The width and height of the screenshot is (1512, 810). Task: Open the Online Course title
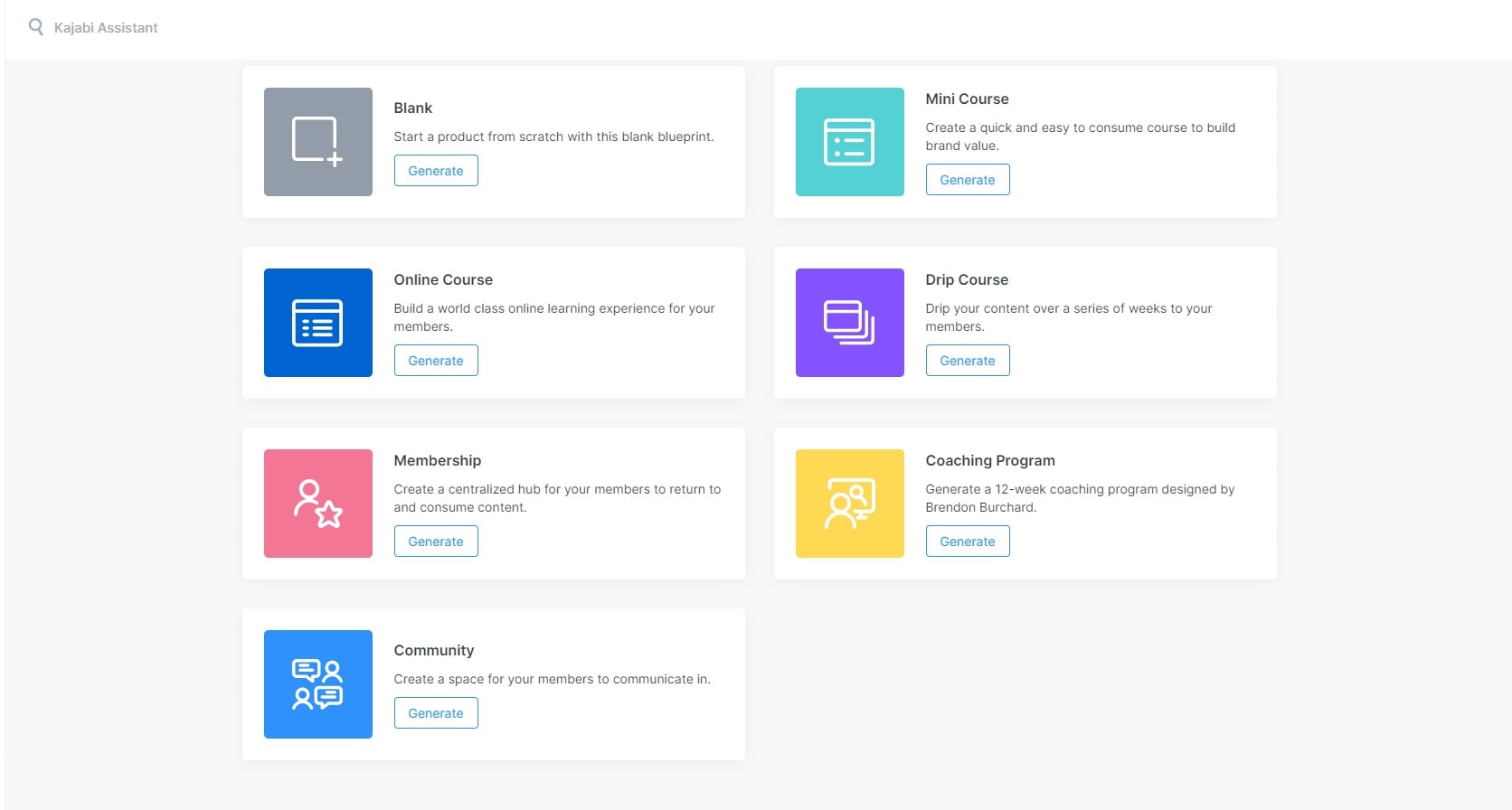(x=443, y=280)
